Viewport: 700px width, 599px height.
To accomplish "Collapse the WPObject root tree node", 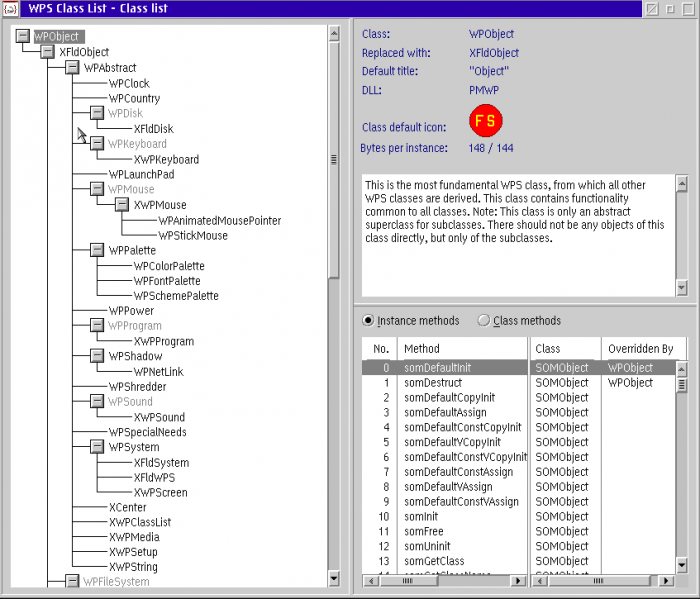I will pyautogui.click(x=23, y=36).
